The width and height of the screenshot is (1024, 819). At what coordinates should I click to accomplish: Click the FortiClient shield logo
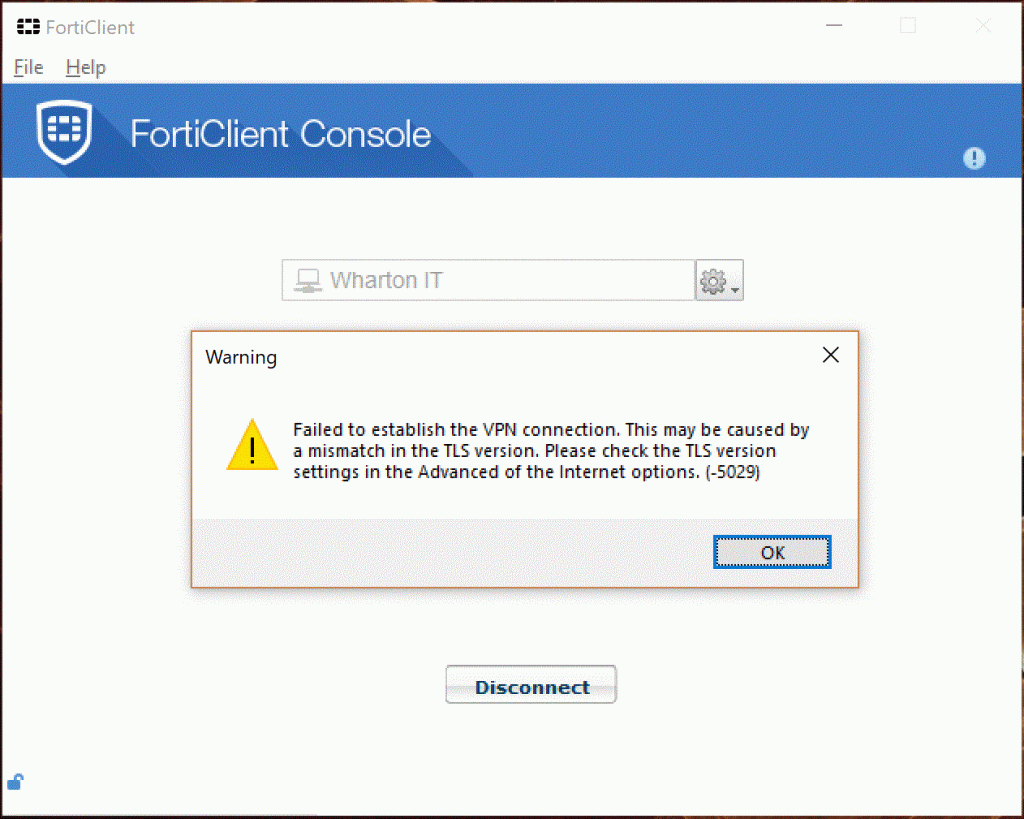pos(65,133)
